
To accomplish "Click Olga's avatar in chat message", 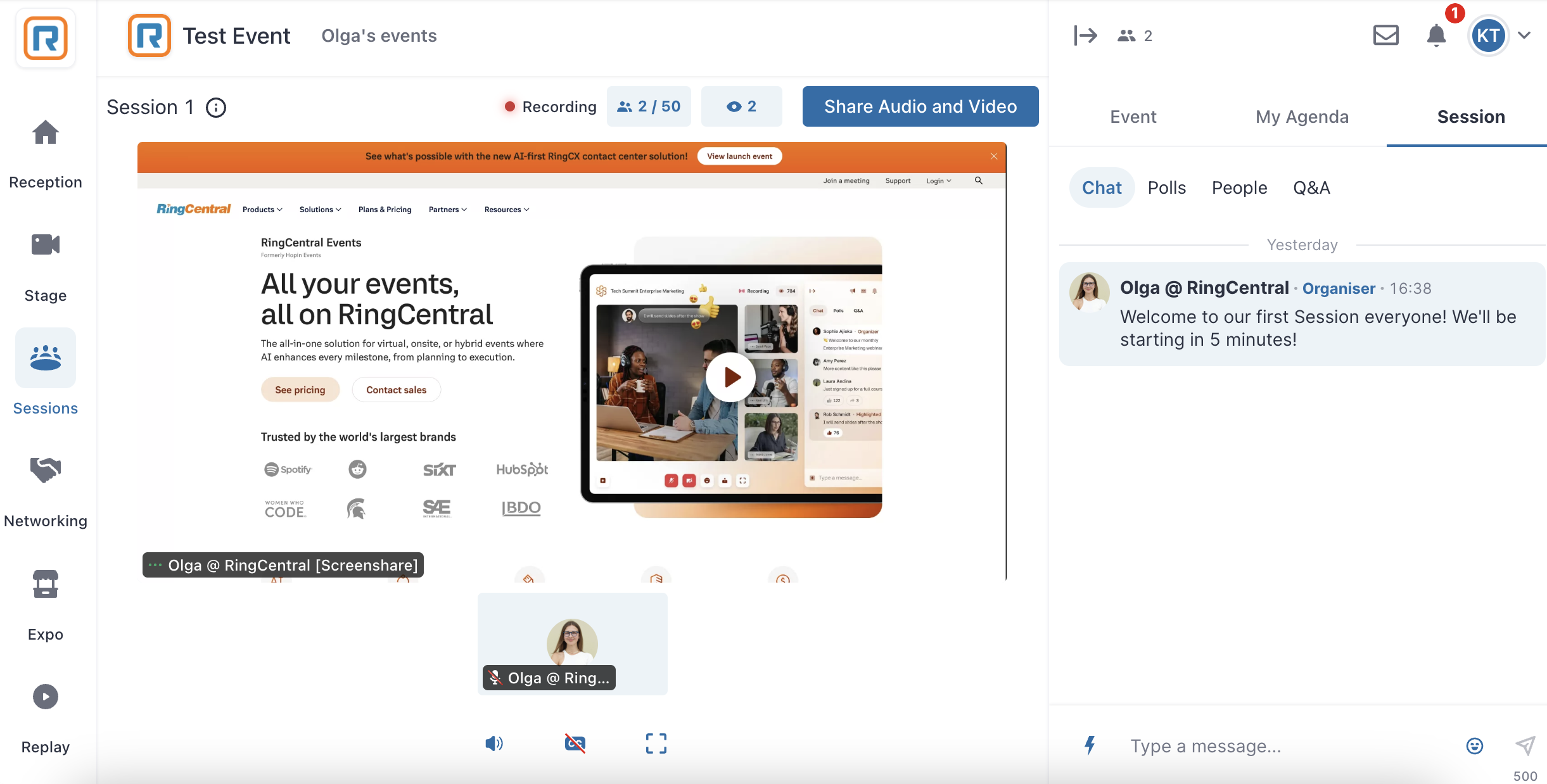I will pos(1090,293).
